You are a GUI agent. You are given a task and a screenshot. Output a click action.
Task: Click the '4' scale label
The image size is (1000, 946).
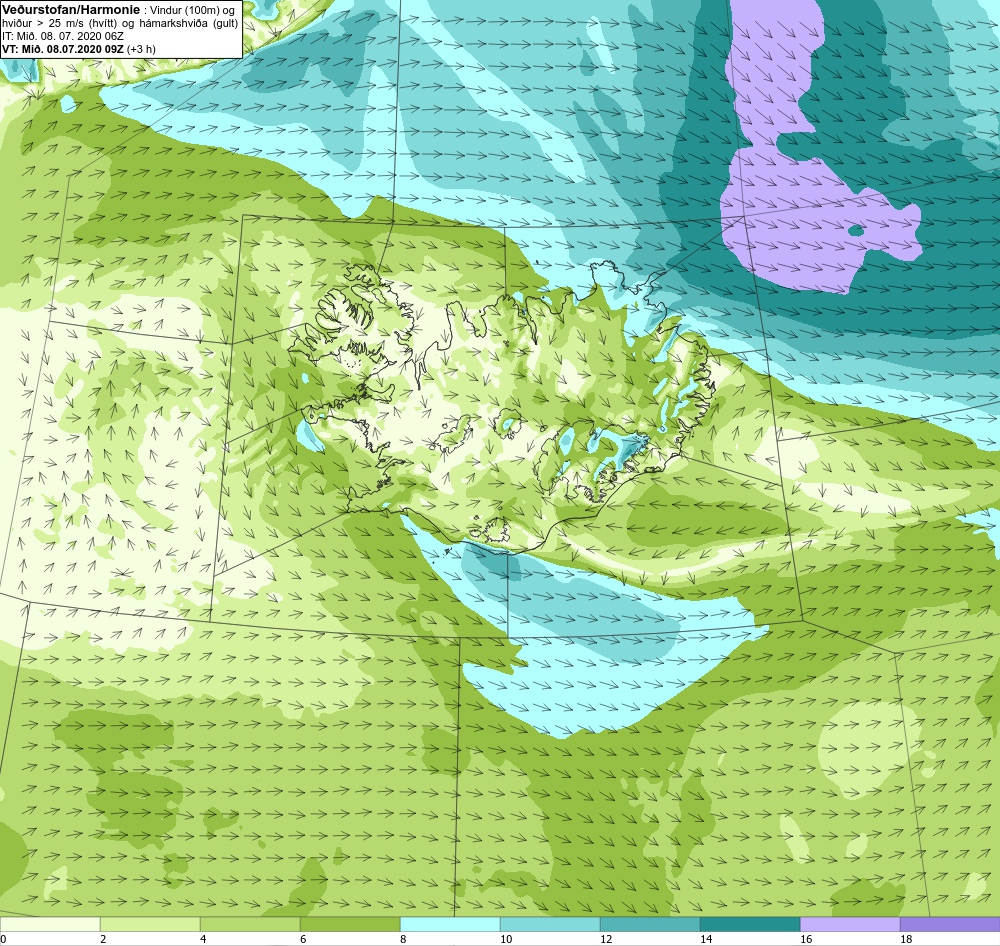[203, 938]
